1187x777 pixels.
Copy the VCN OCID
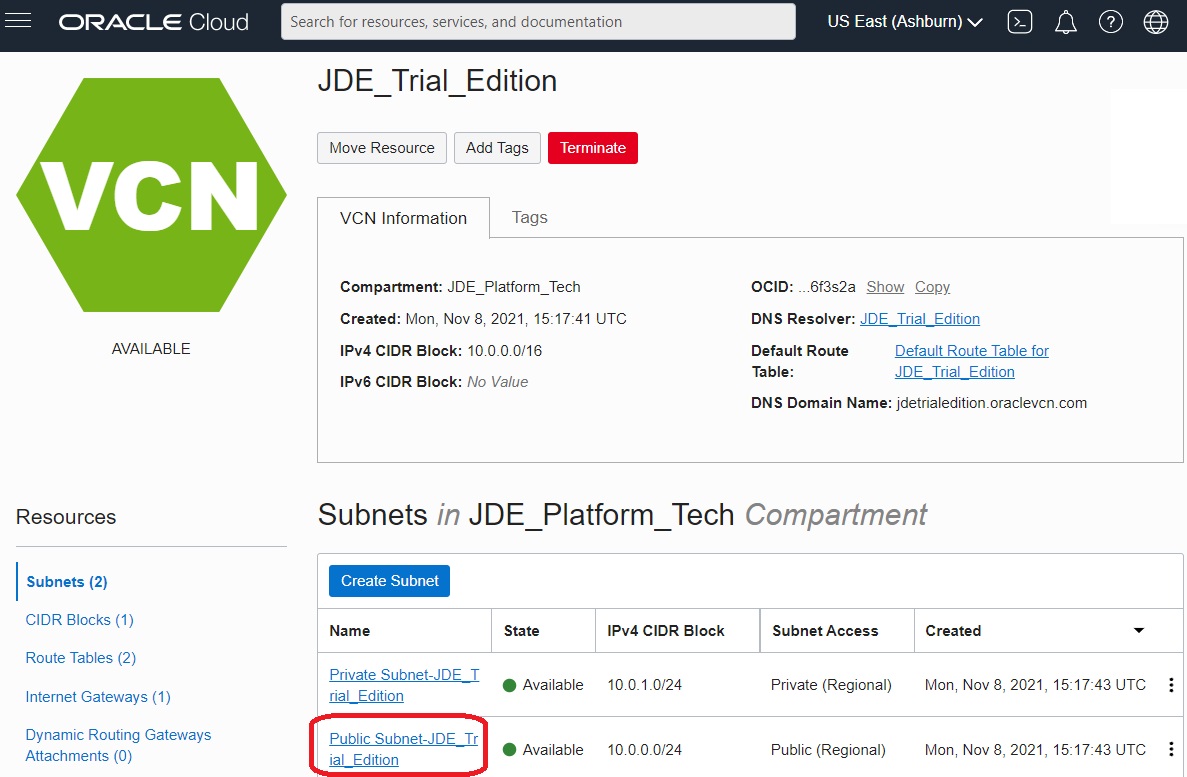tap(931, 287)
